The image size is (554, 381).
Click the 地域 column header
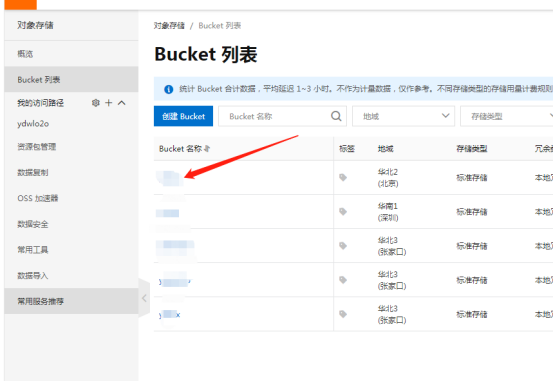tap(385, 149)
